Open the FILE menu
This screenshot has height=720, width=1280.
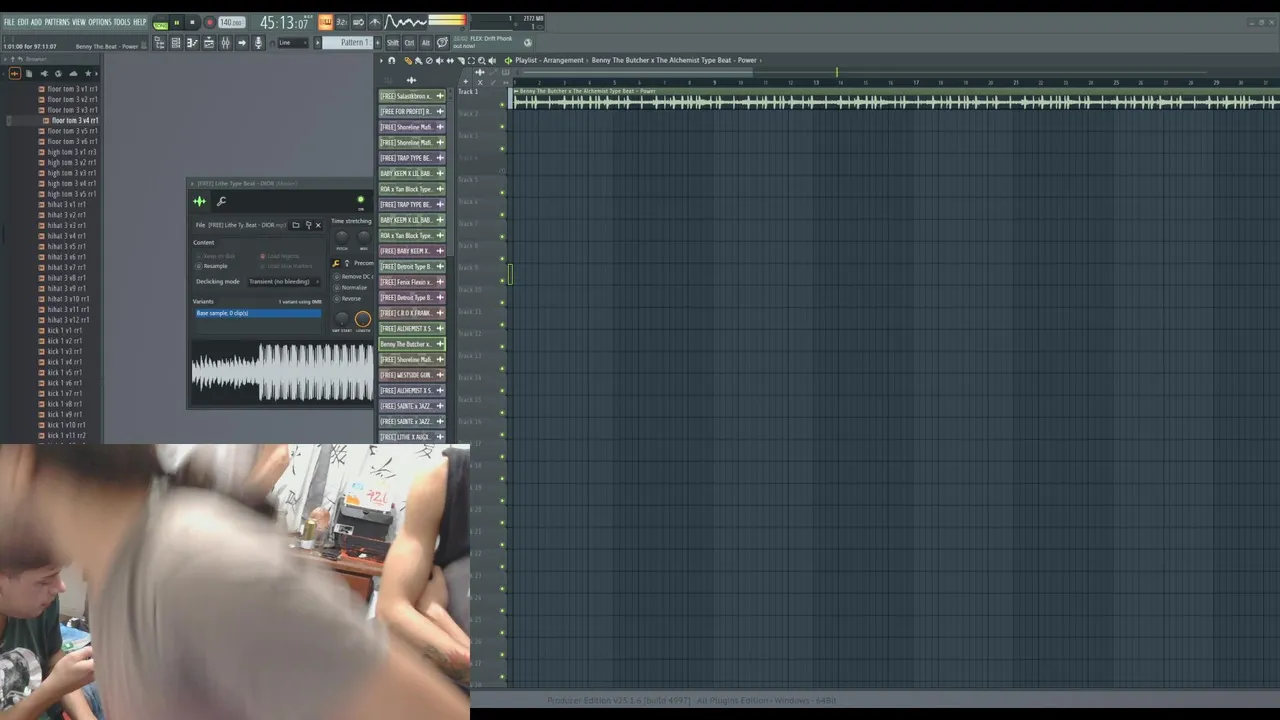[x=9, y=22]
